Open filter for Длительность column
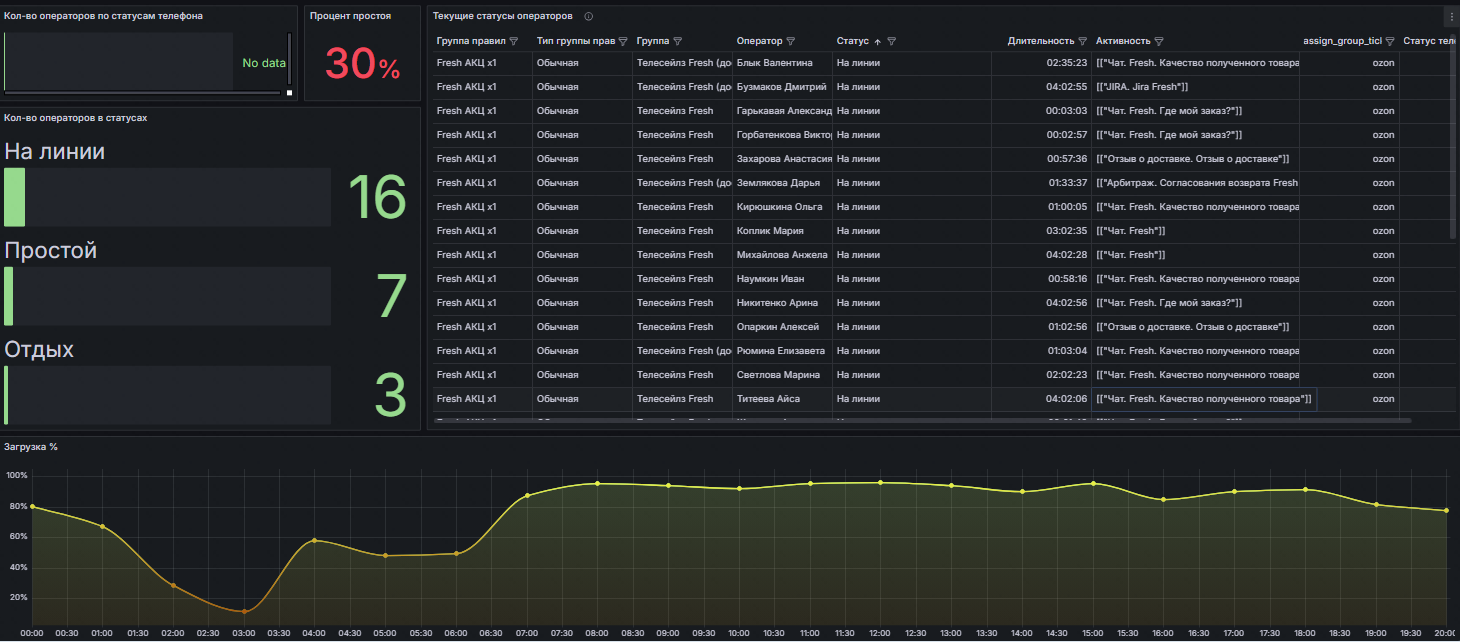1460x642 pixels. coord(1082,41)
